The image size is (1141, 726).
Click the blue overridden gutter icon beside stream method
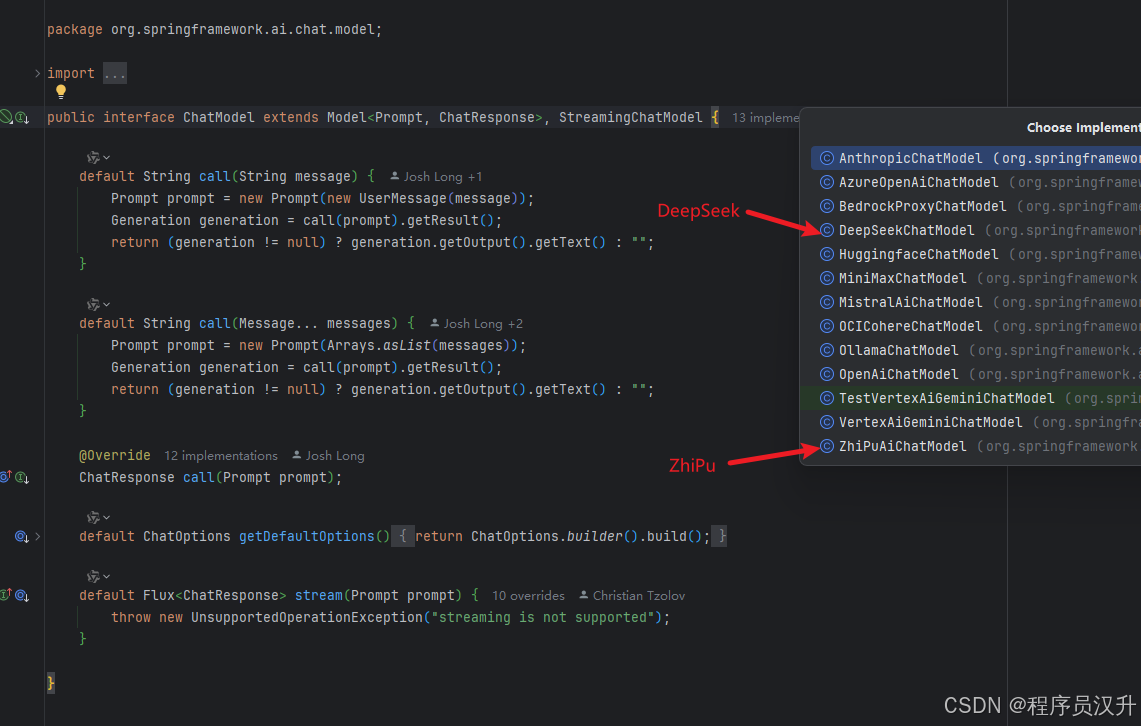22,596
